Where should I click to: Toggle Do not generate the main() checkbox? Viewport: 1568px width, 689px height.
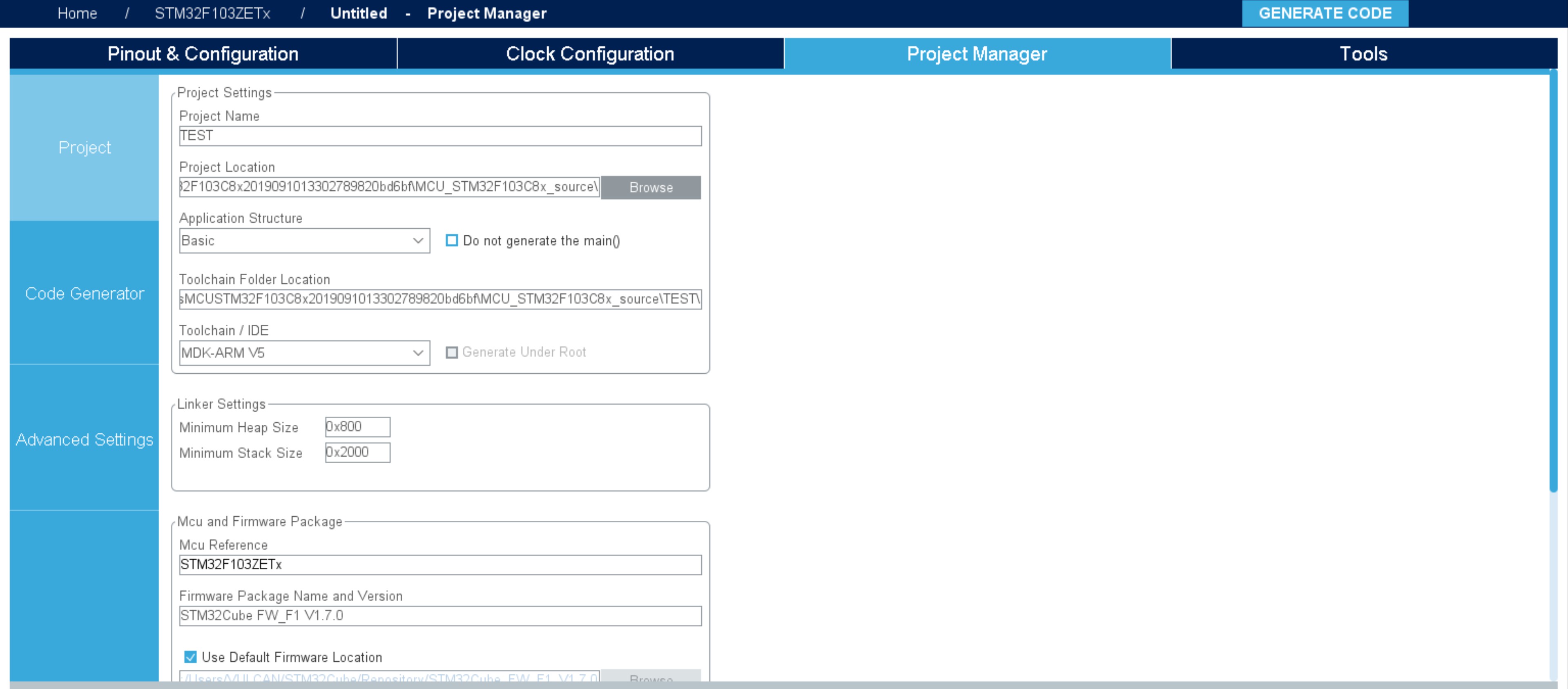click(x=452, y=241)
